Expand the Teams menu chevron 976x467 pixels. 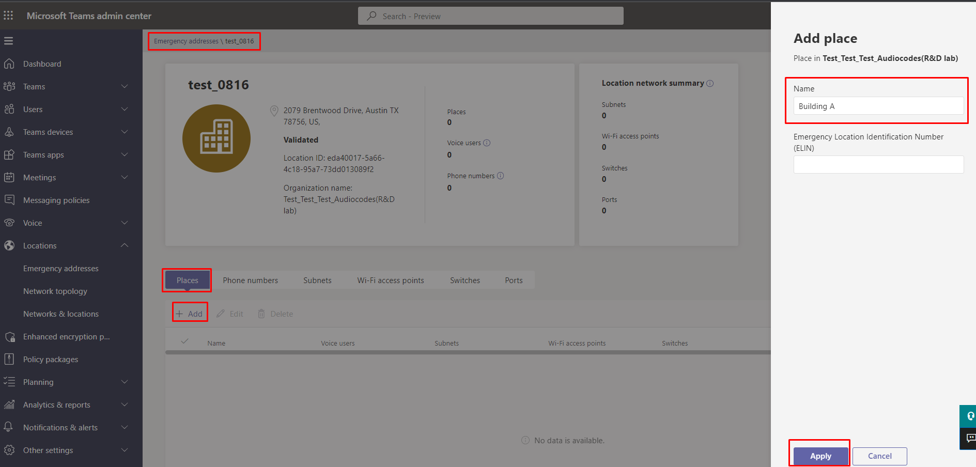[124, 87]
